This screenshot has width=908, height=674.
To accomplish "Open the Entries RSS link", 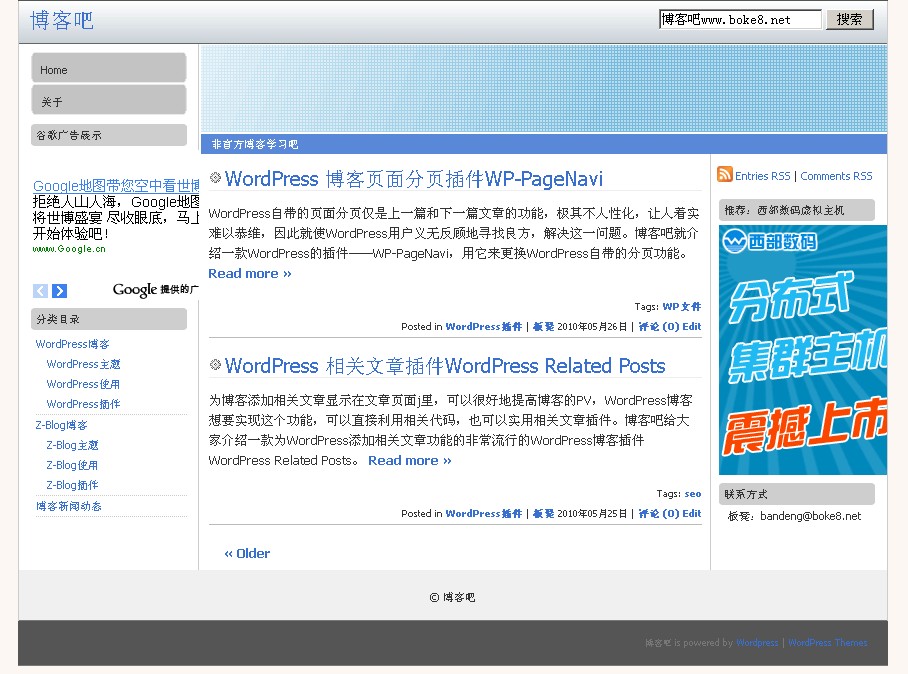I will point(763,176).
